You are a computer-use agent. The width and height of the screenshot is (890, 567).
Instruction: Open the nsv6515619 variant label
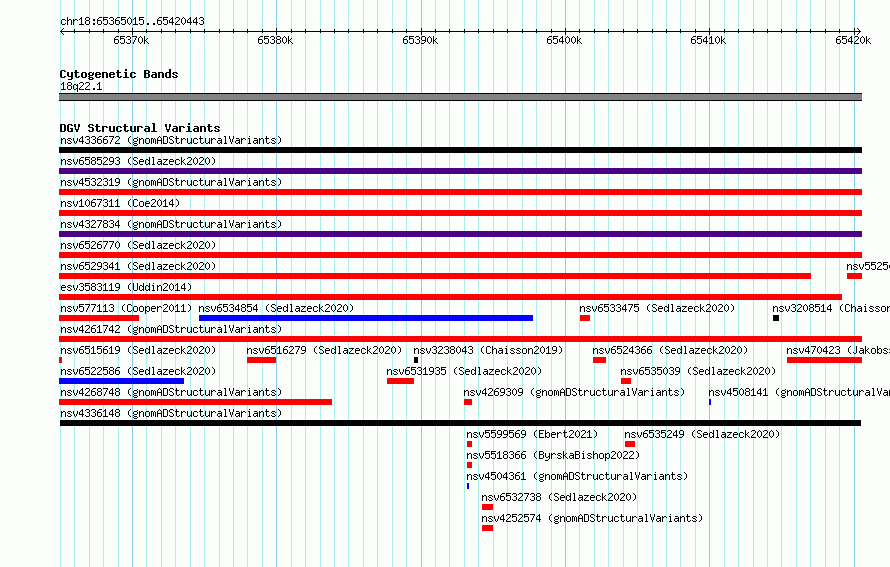tap(138, 350)
